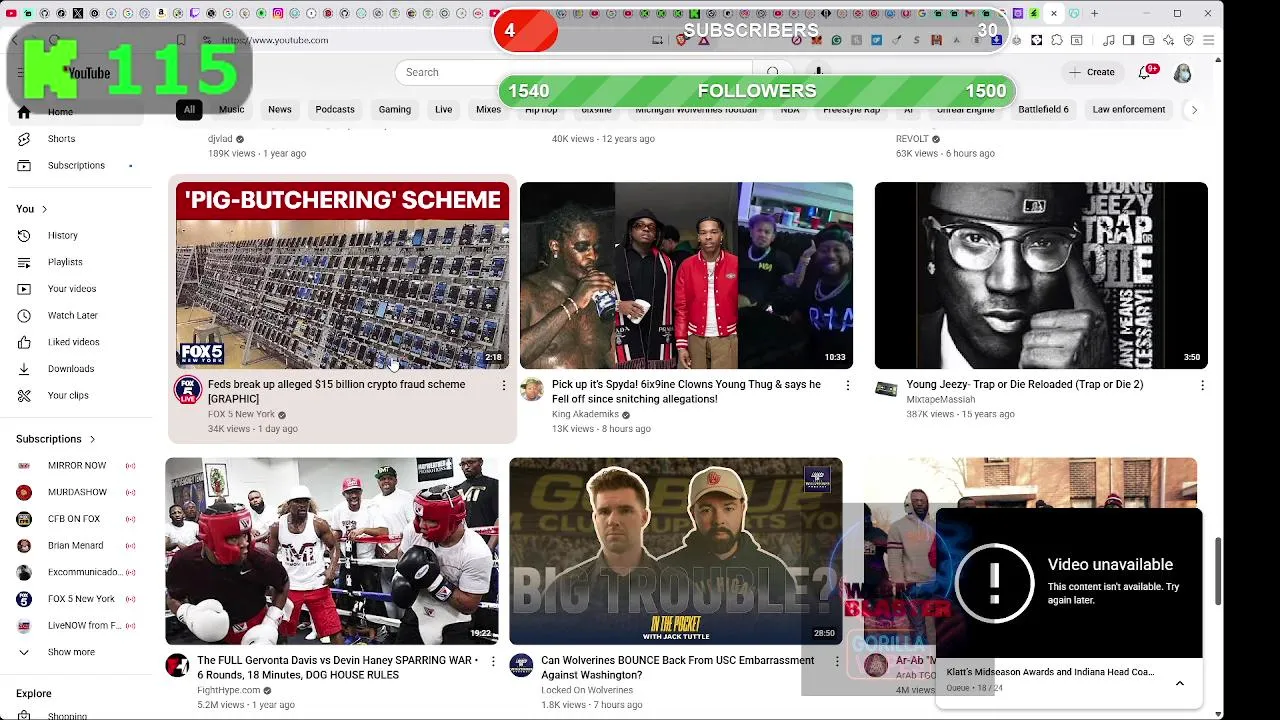This screenshot has height=720, width=1280.
Task: Play the Pig-Butchering scheme video thumbnail
Action: pyautogui.click(x=342, y=275)
